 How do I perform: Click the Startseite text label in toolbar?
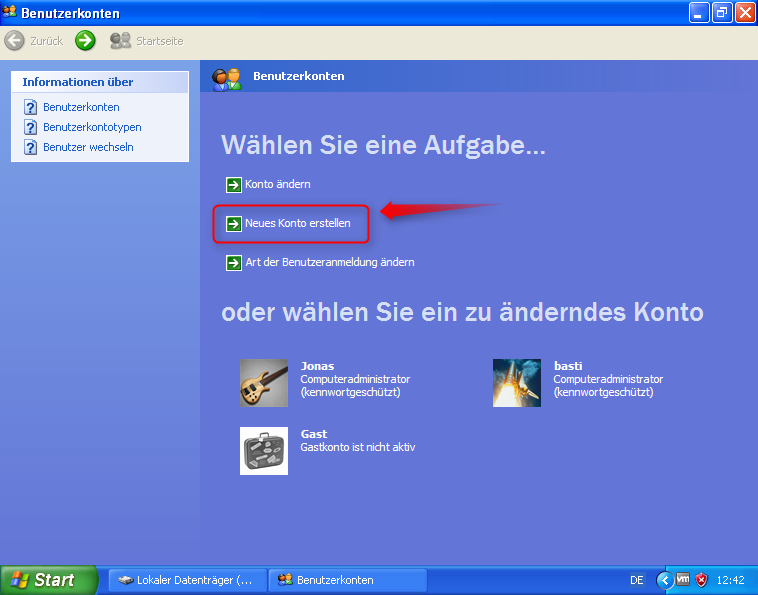click(160, 41)
